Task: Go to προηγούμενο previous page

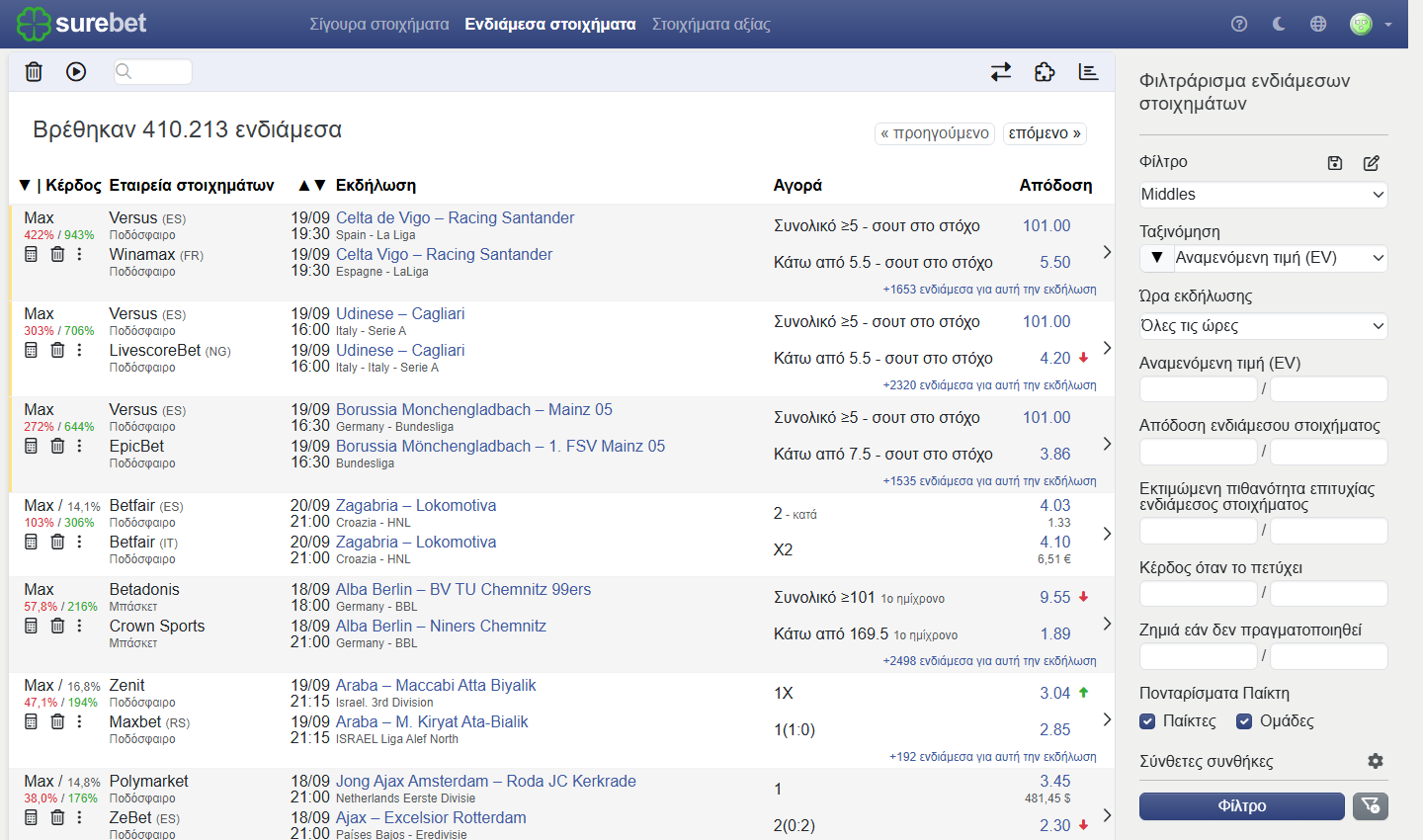Action: click(x=935, y=133)
